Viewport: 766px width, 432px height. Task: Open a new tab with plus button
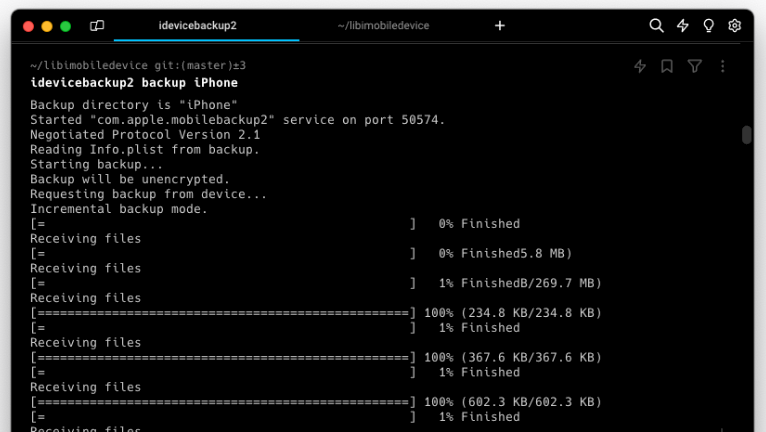[x=500, y=25]
